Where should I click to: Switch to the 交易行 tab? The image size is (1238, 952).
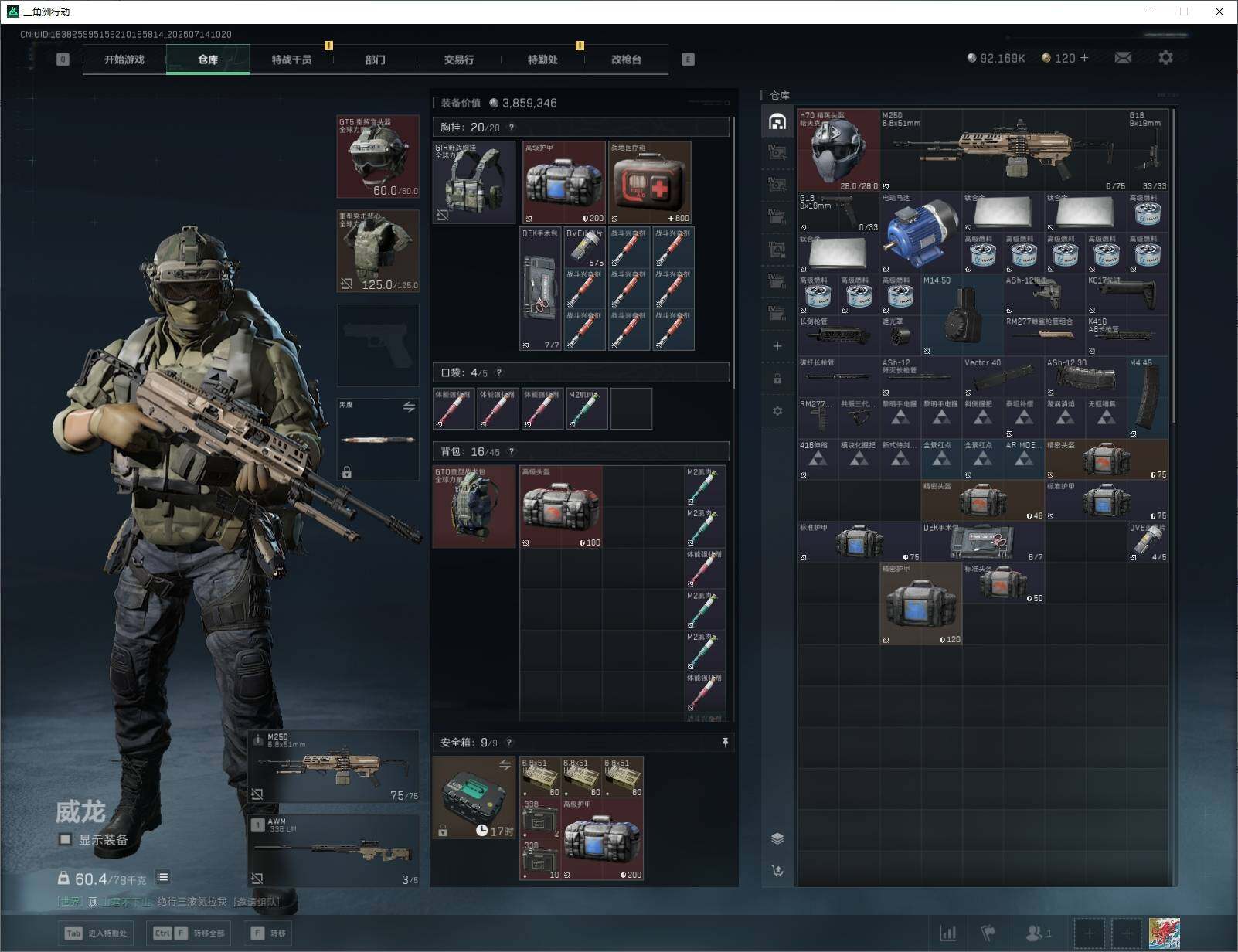tap(459, 59)
